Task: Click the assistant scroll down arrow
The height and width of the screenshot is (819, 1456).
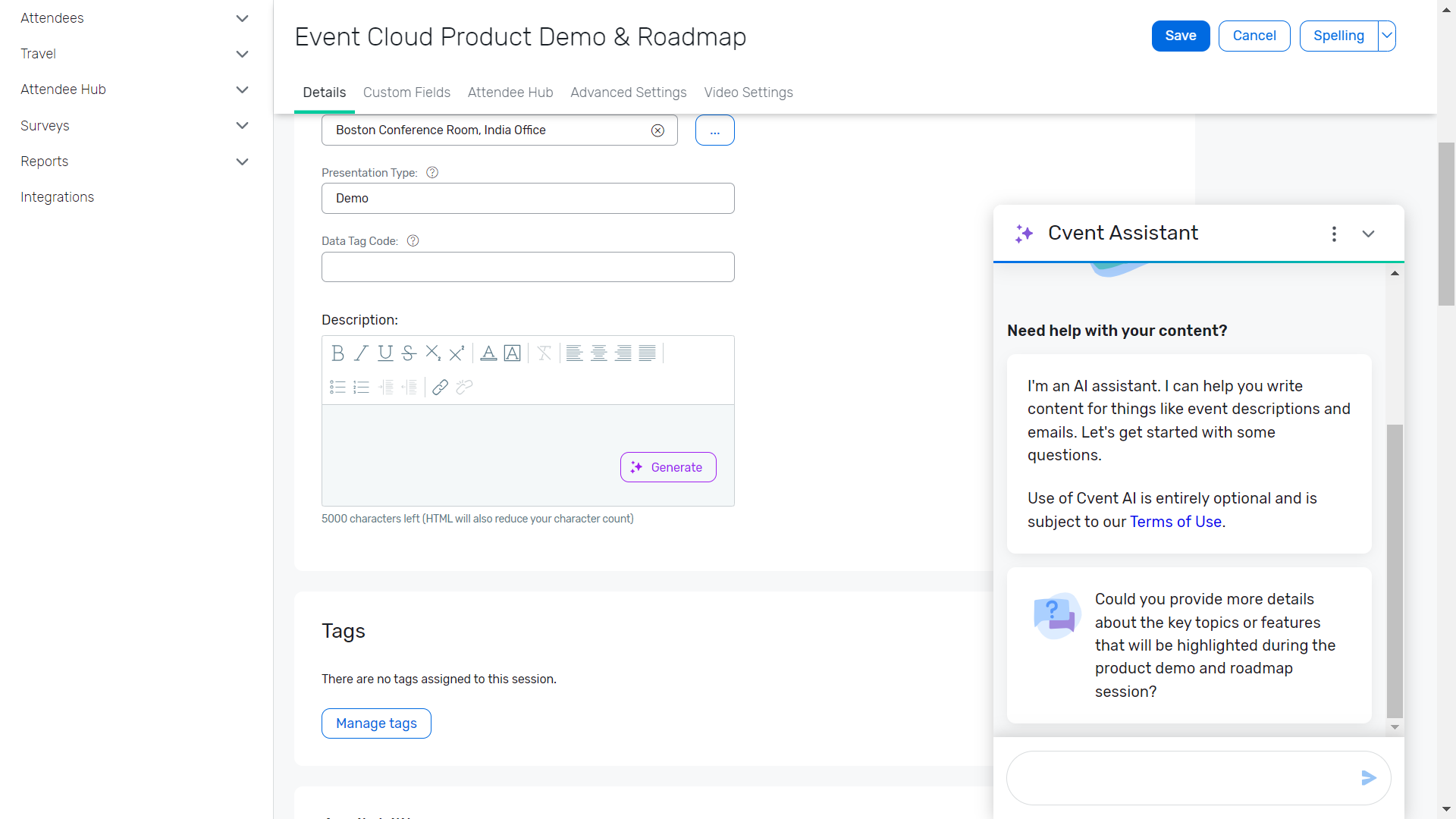Action: (x=1395, y=727)
